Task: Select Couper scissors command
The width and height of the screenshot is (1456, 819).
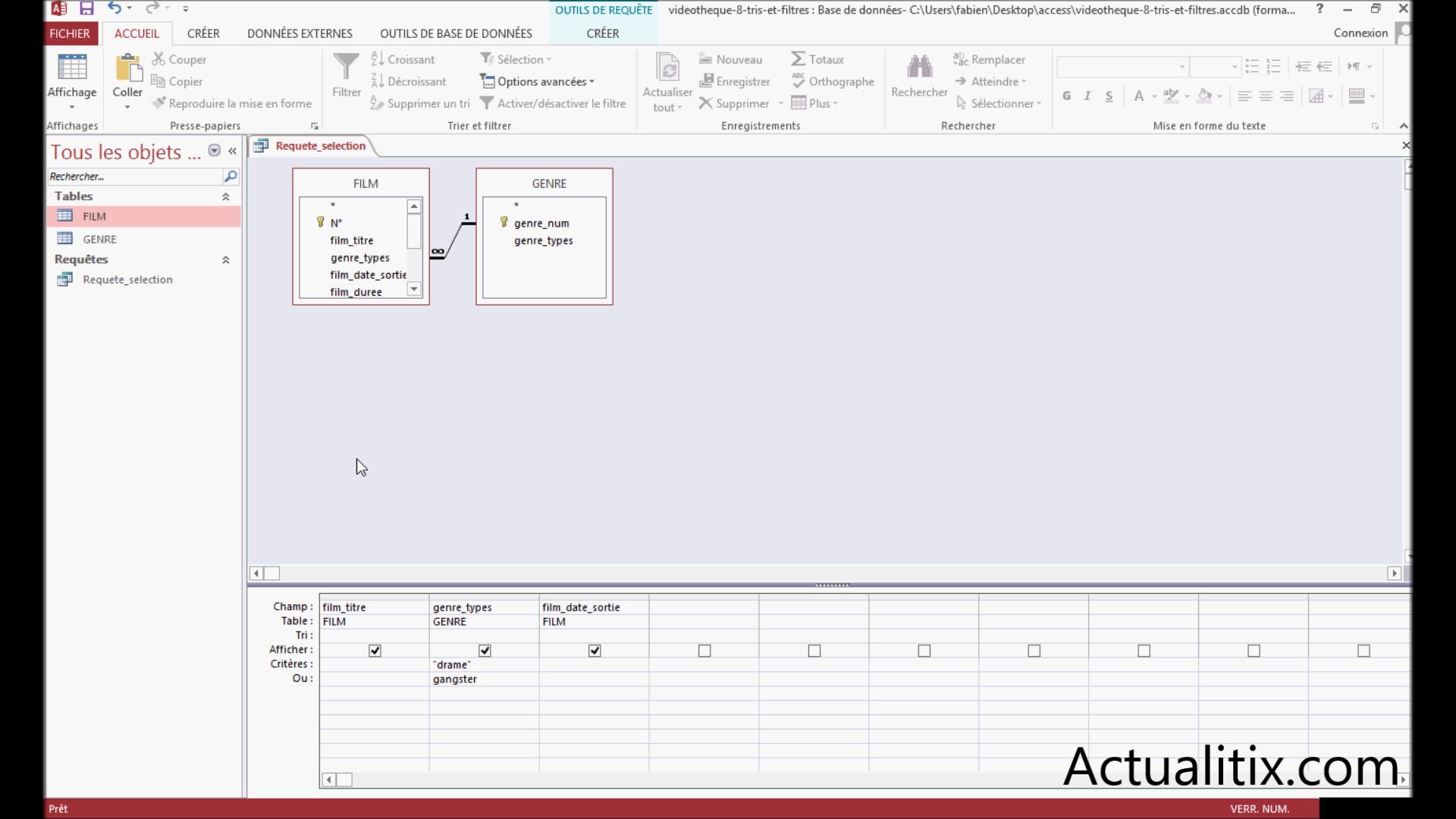Action: pos(179,59)
